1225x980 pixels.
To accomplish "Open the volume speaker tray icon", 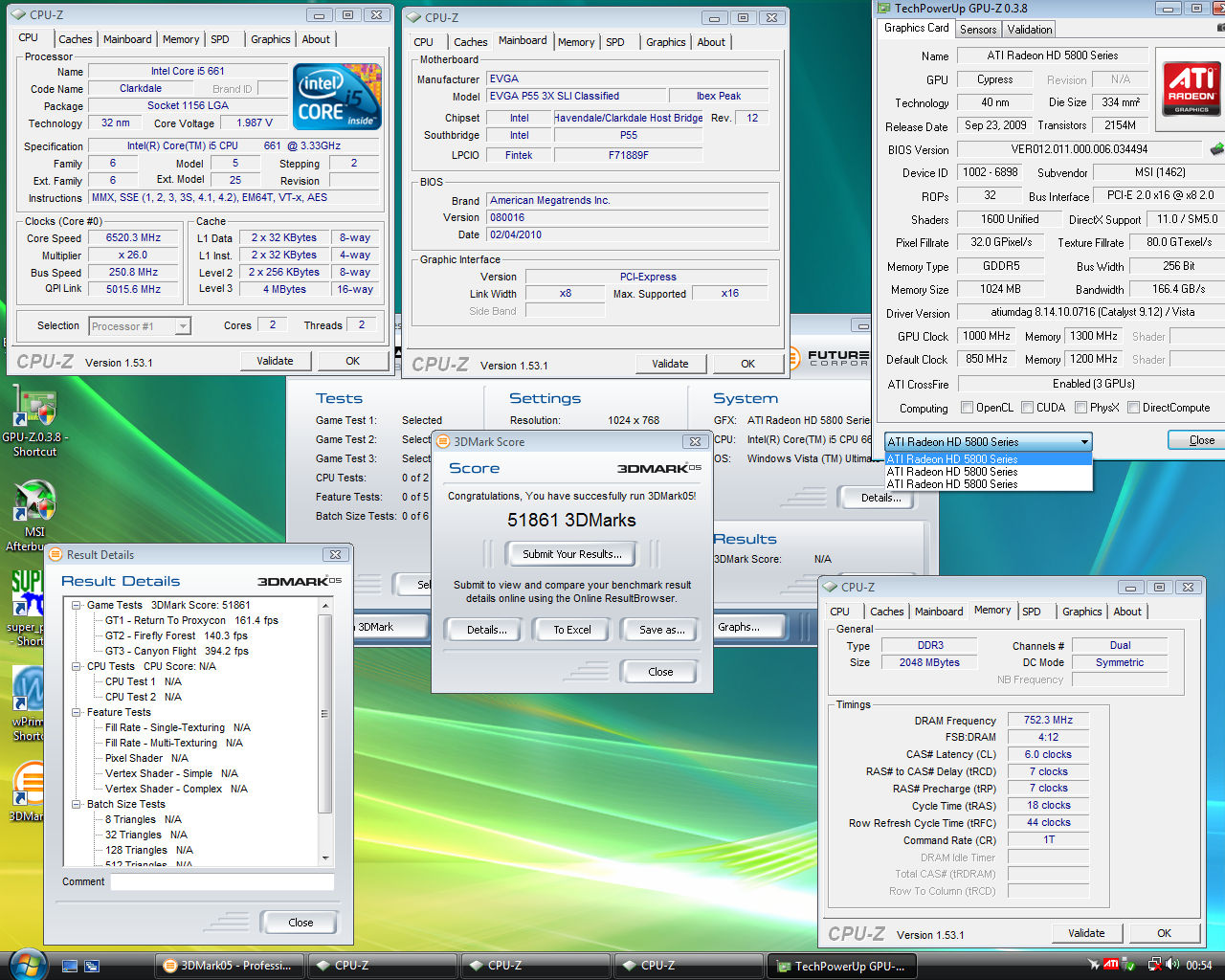I will pos(1172,965).
